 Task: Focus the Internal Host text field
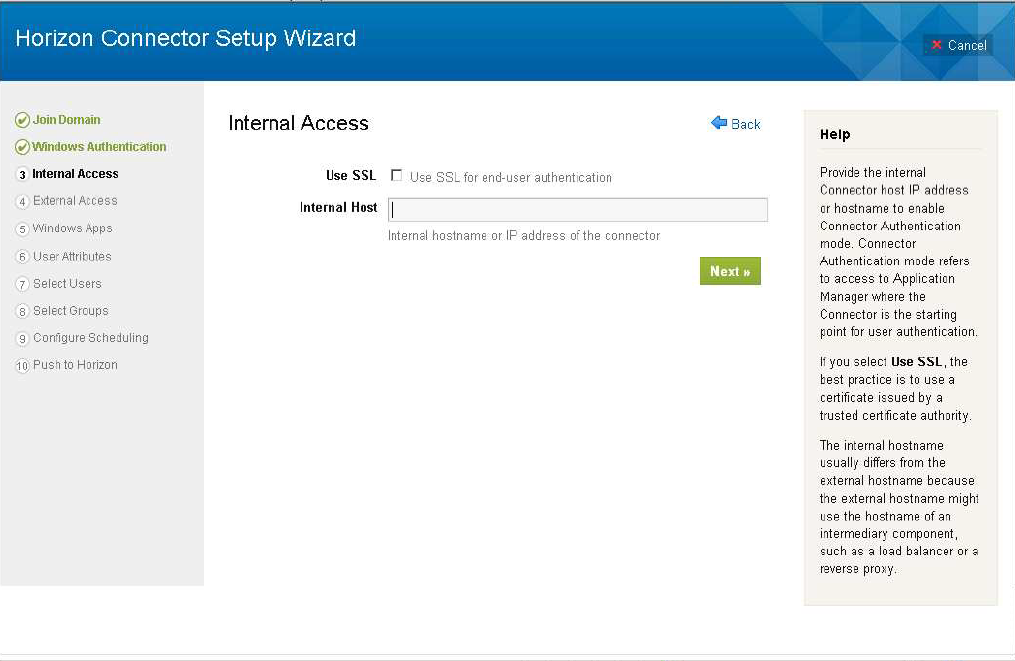tap(578, 209)
